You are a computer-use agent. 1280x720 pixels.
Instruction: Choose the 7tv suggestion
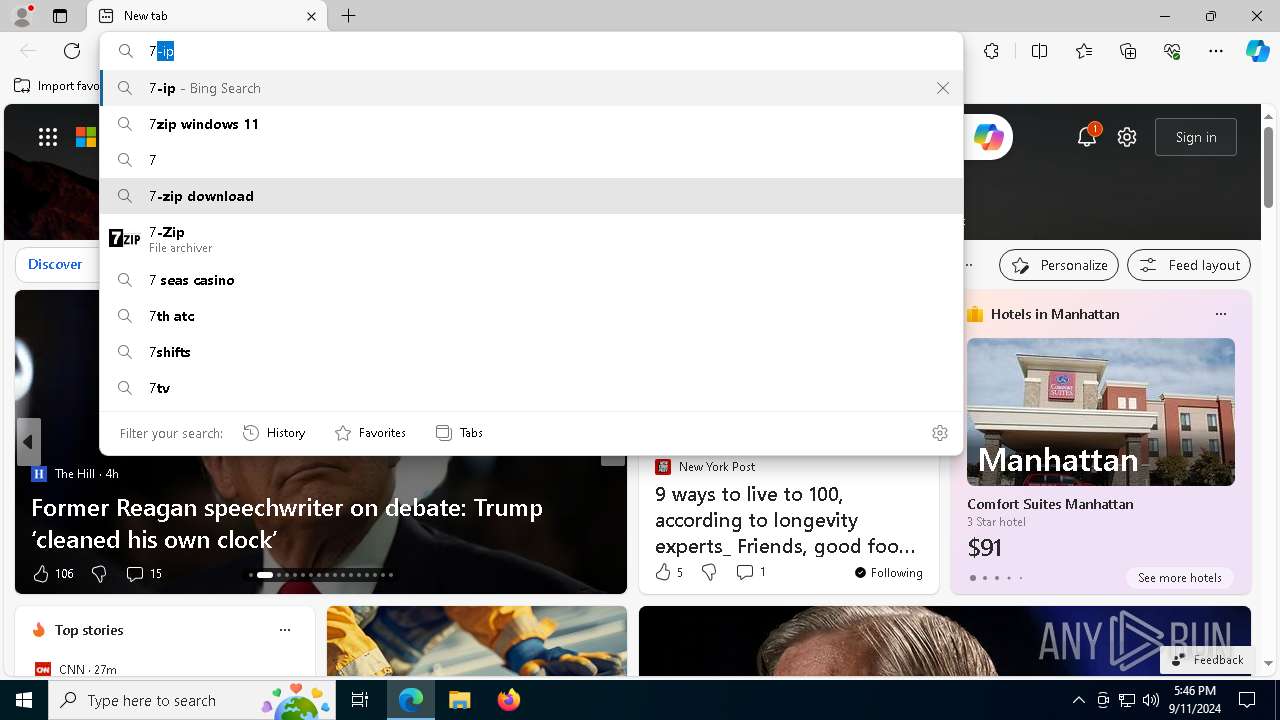pyautogui.click(x=531, y=388)
